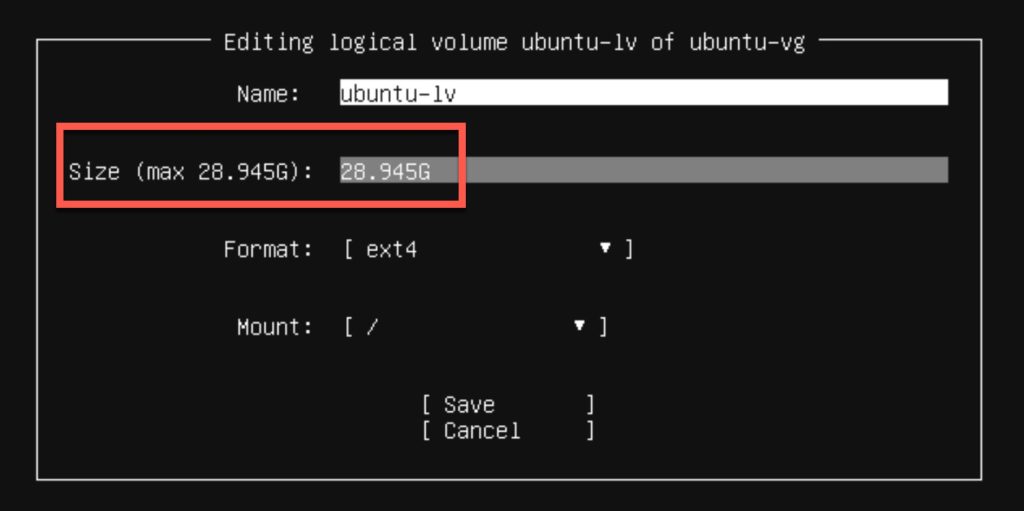This screenshot has height=511, width=1024.
Task: Click closing bracket of the Save button
Action: coord(590,405)
